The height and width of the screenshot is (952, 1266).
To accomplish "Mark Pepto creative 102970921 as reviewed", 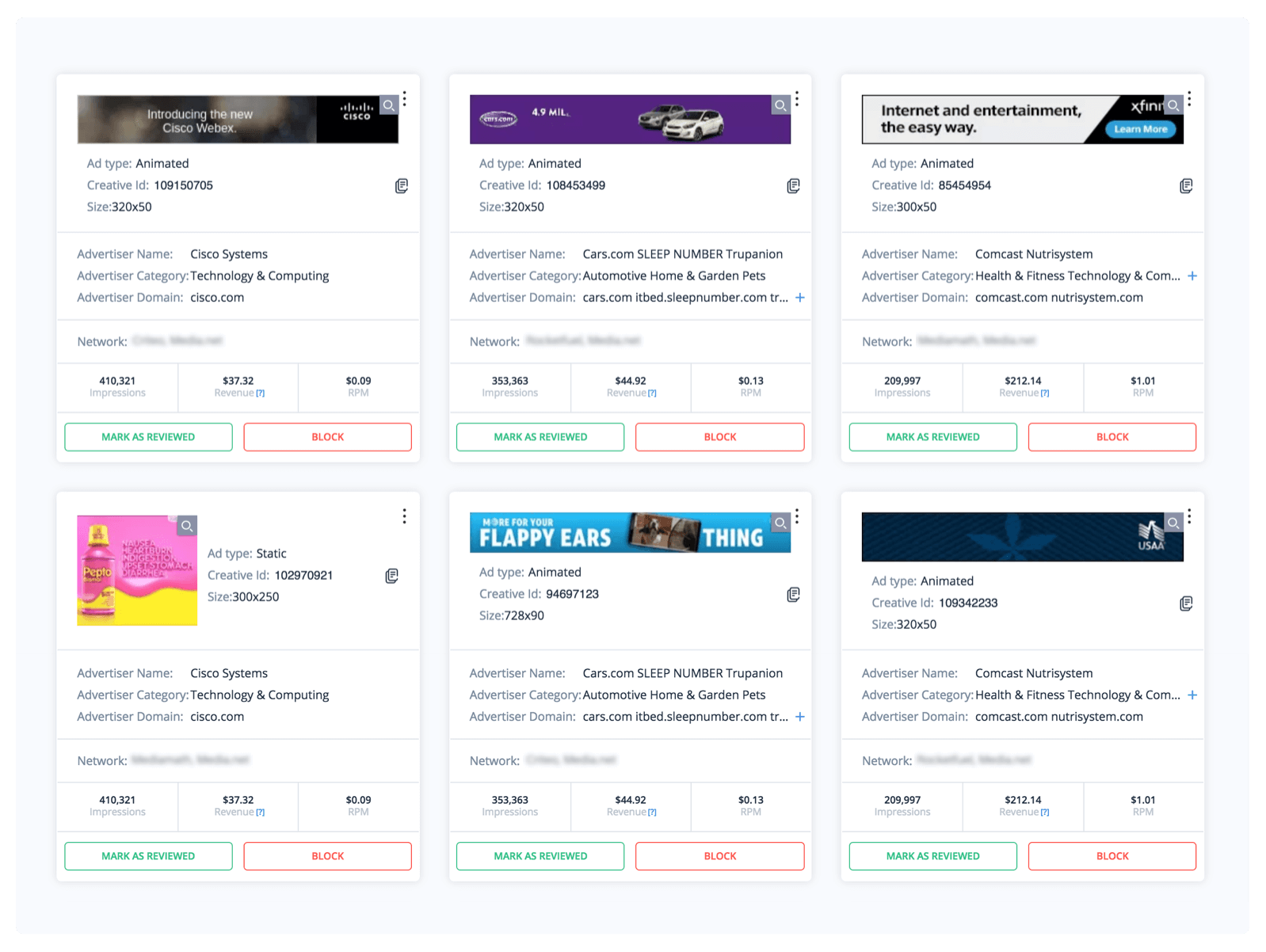I will pos(148,856).
